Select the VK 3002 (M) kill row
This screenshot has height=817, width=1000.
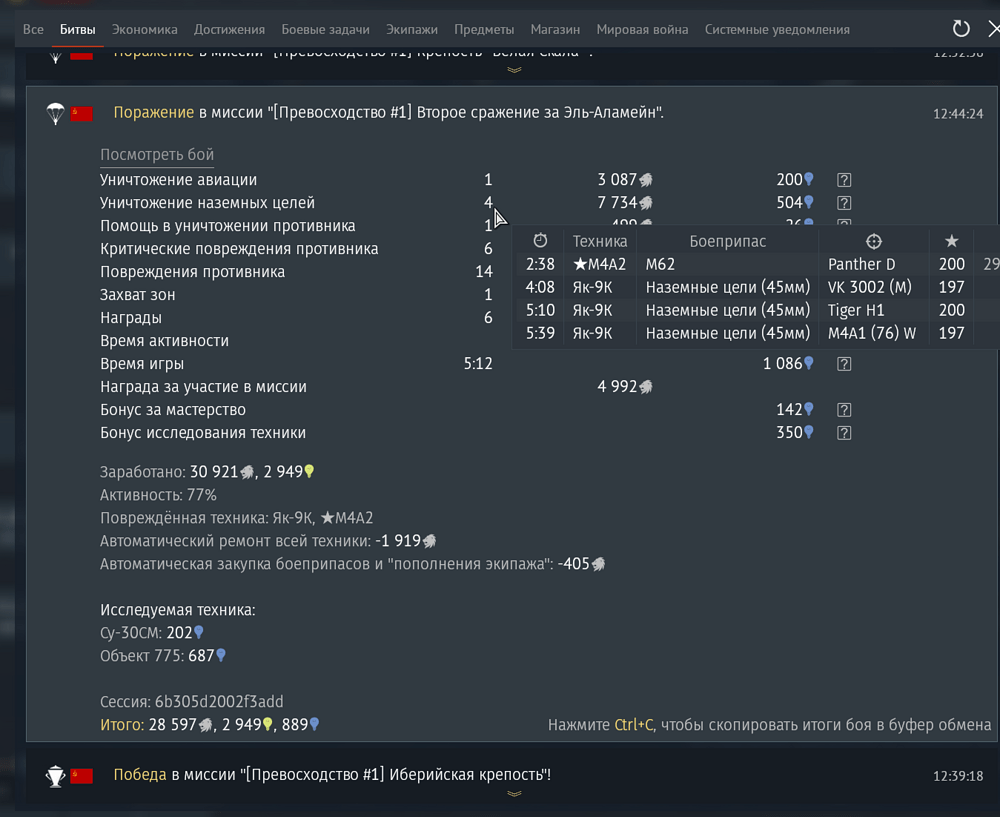(x=756, y=287)
